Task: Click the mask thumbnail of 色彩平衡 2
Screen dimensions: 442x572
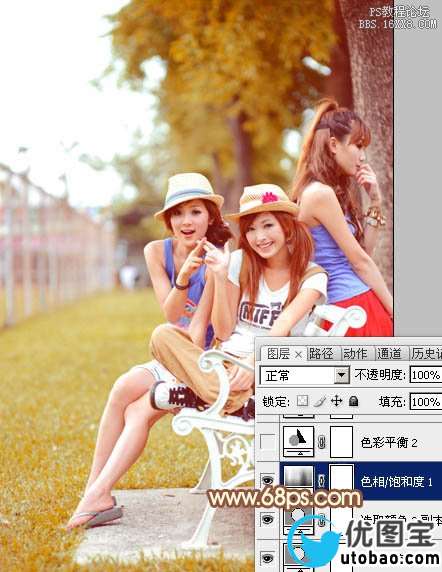Action: (342, 442)
